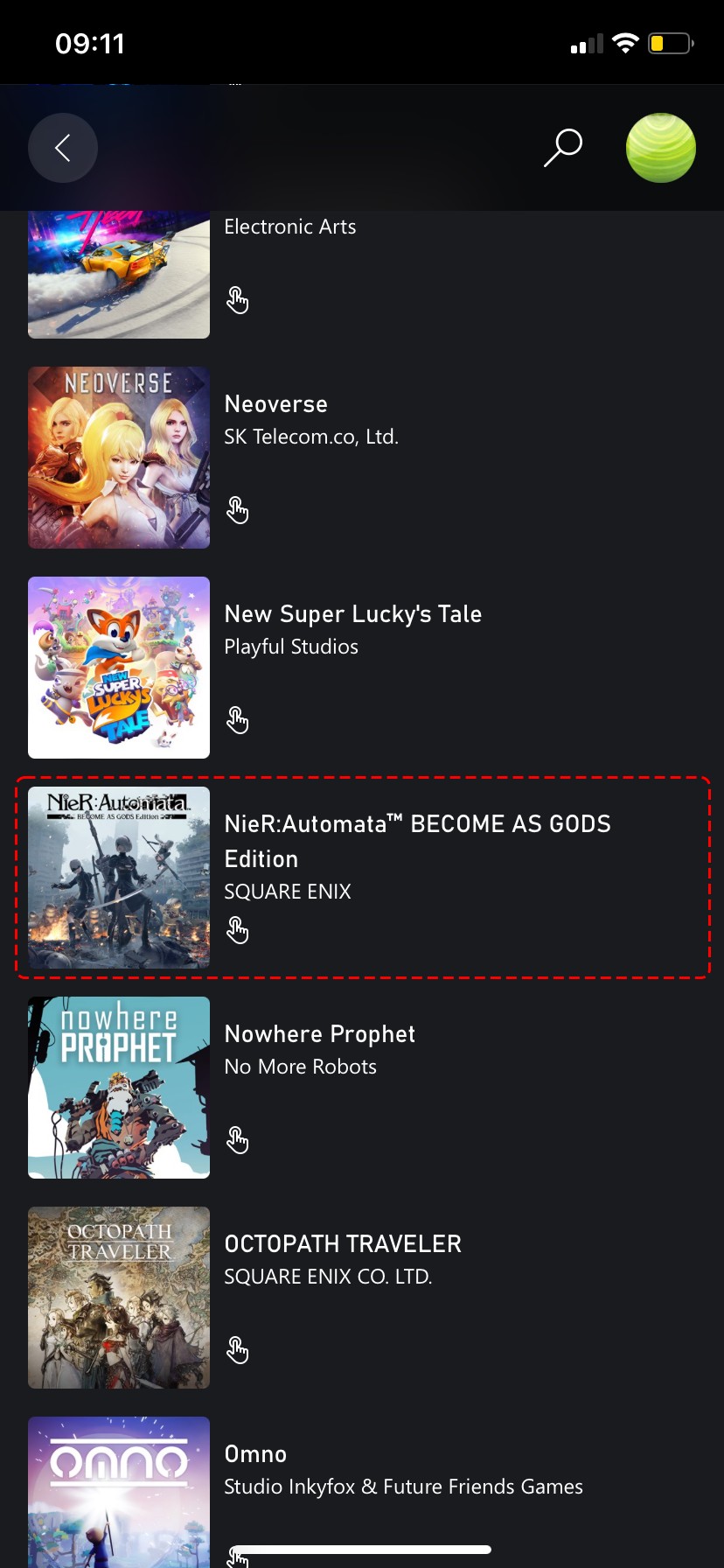The image size is (724, 1568).
Task: Open the green profile avatar
Action: [661, 148]
